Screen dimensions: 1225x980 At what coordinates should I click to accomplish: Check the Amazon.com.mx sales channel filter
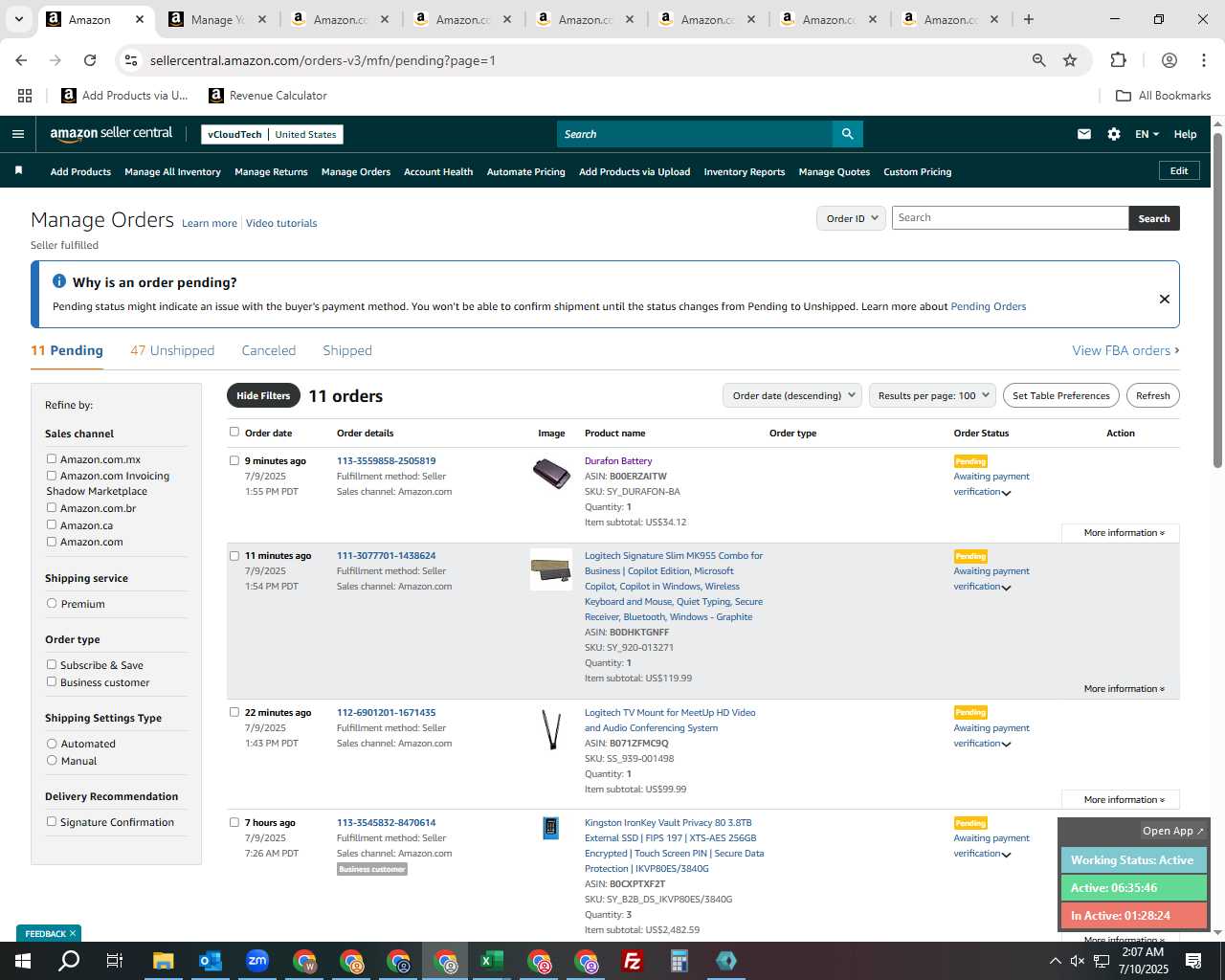pyautogui.click(x=52, y=458)
